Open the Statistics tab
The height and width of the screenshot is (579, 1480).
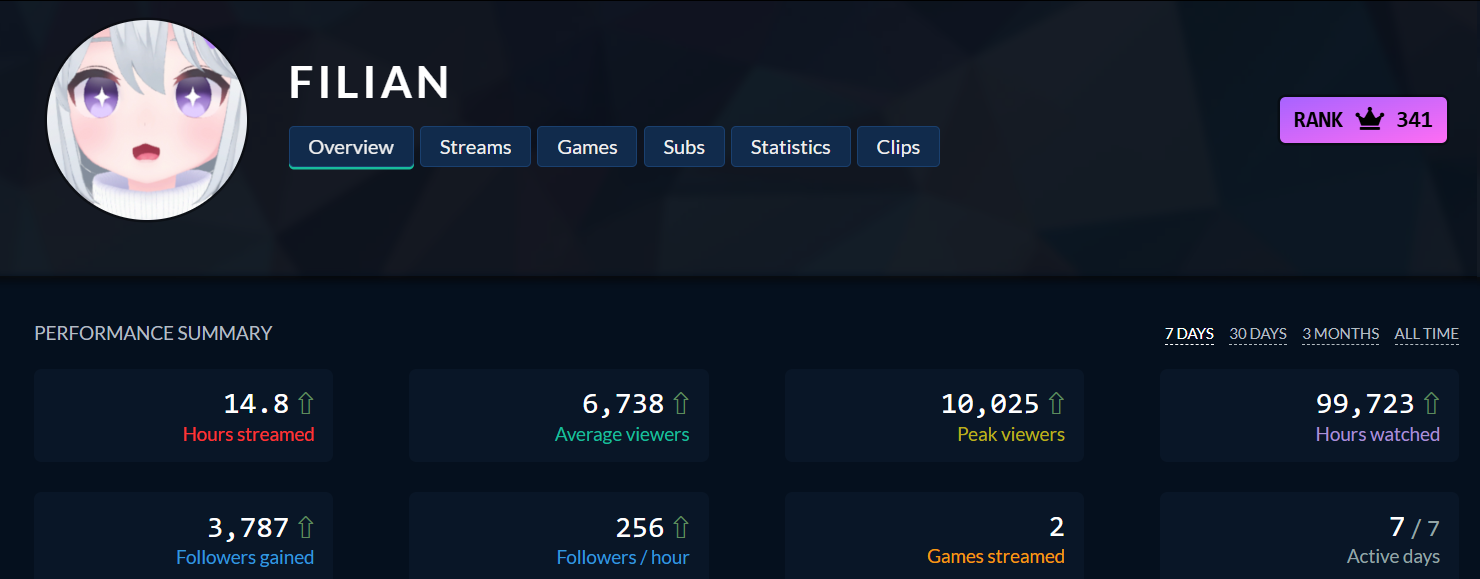point(791,147)
